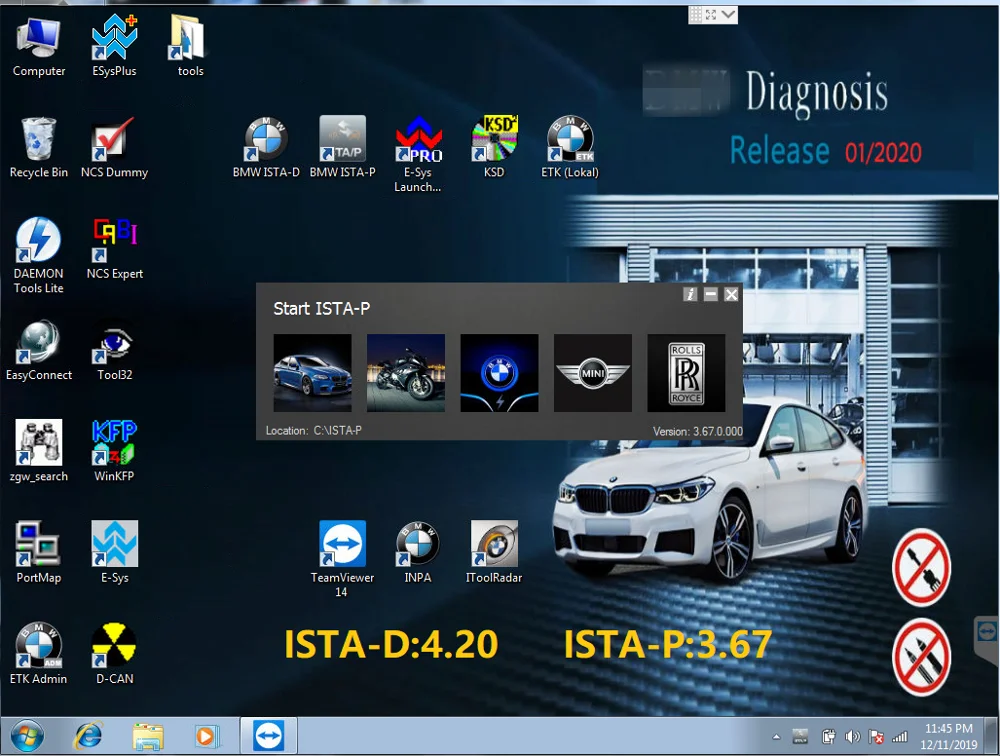Open volume control in system tray
1000x756 pixels.
coord(852,737)
